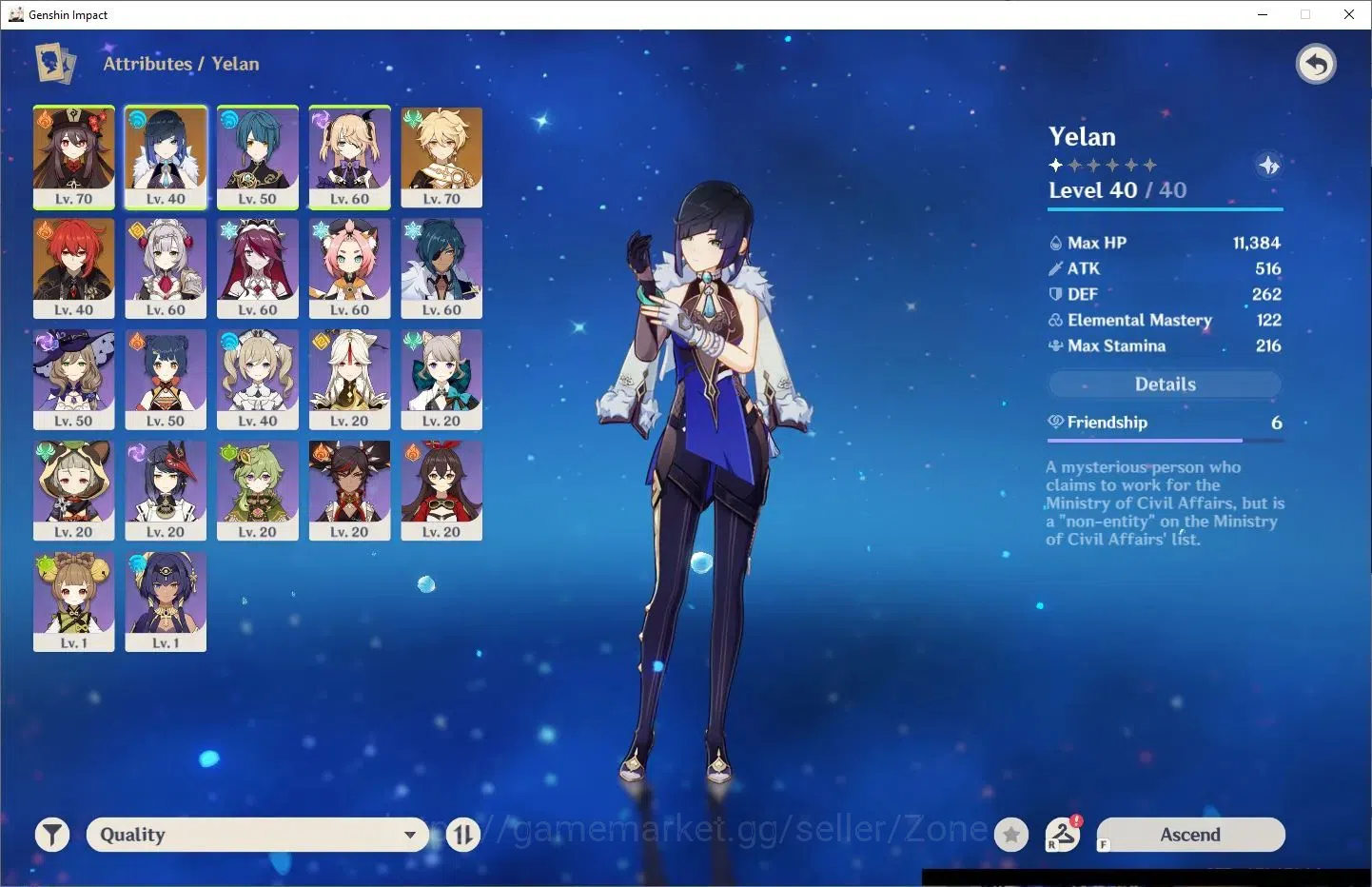Choose Rosaria's Lv. 60 portrait
The image size is (1372, 887).
point(258,268)
